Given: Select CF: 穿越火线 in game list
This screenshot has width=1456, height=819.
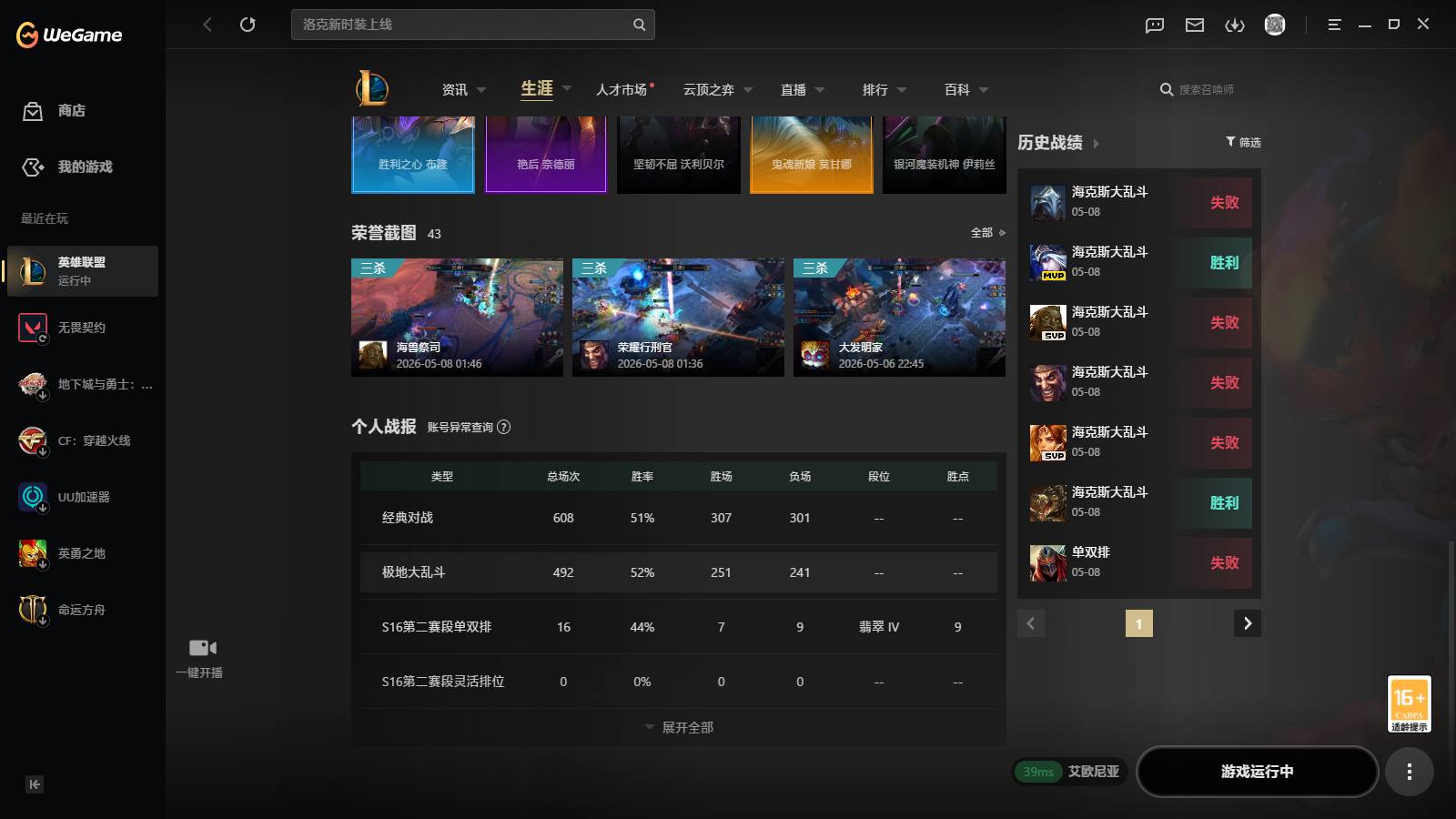Looking at the screenshot, I should click(x=83, y=440).
